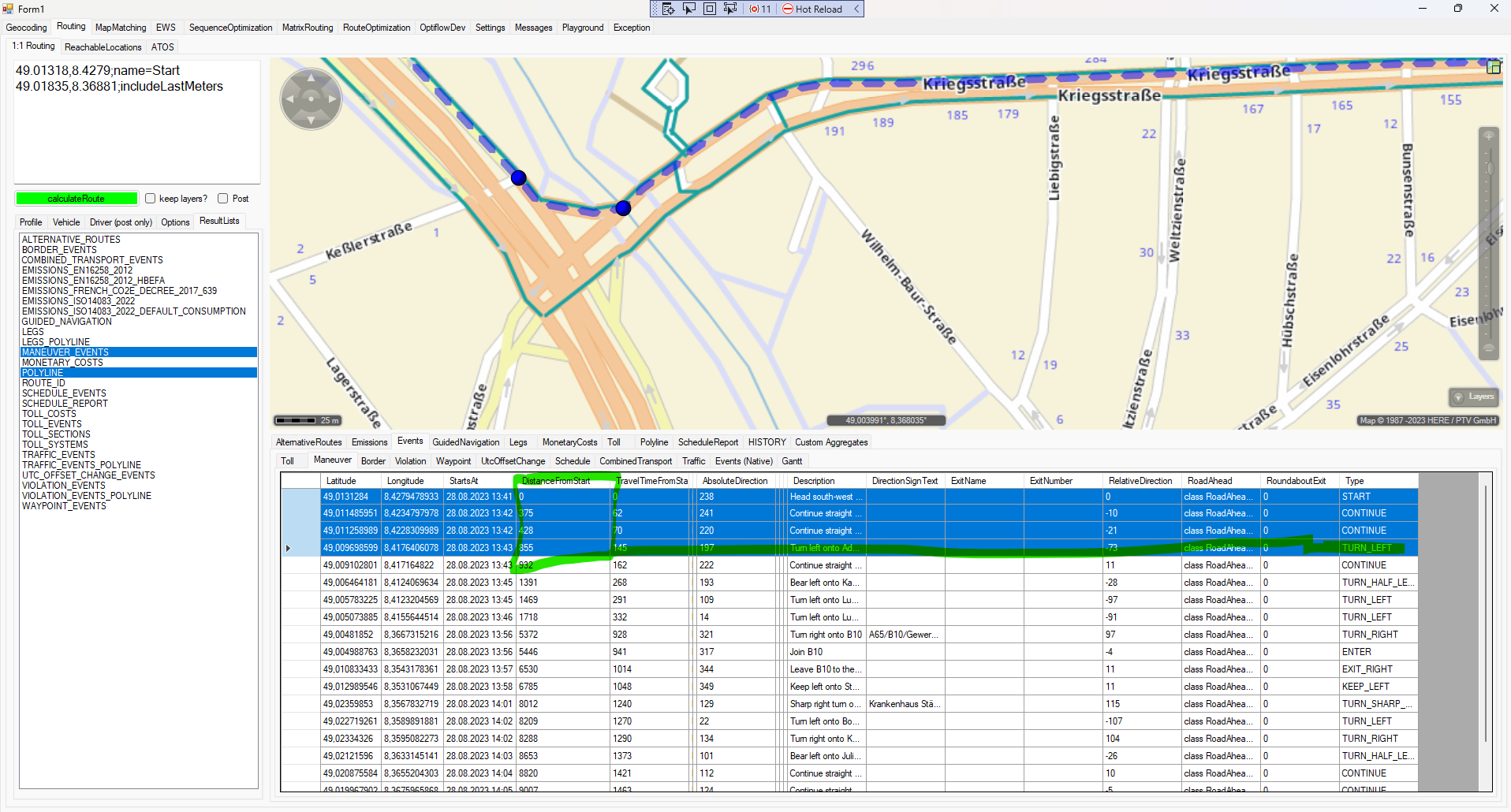Viewport: 1511px width, 812px height.
Task: Pan the map left with the compass arrow
Action: (289, 99)
